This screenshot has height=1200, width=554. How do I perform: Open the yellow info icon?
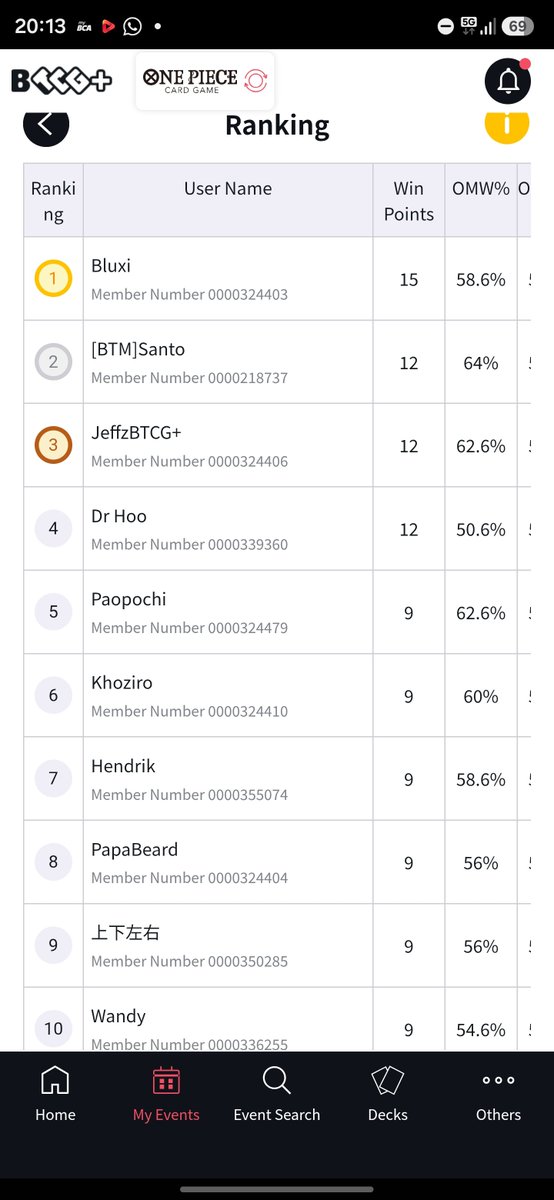pos(507,125)
